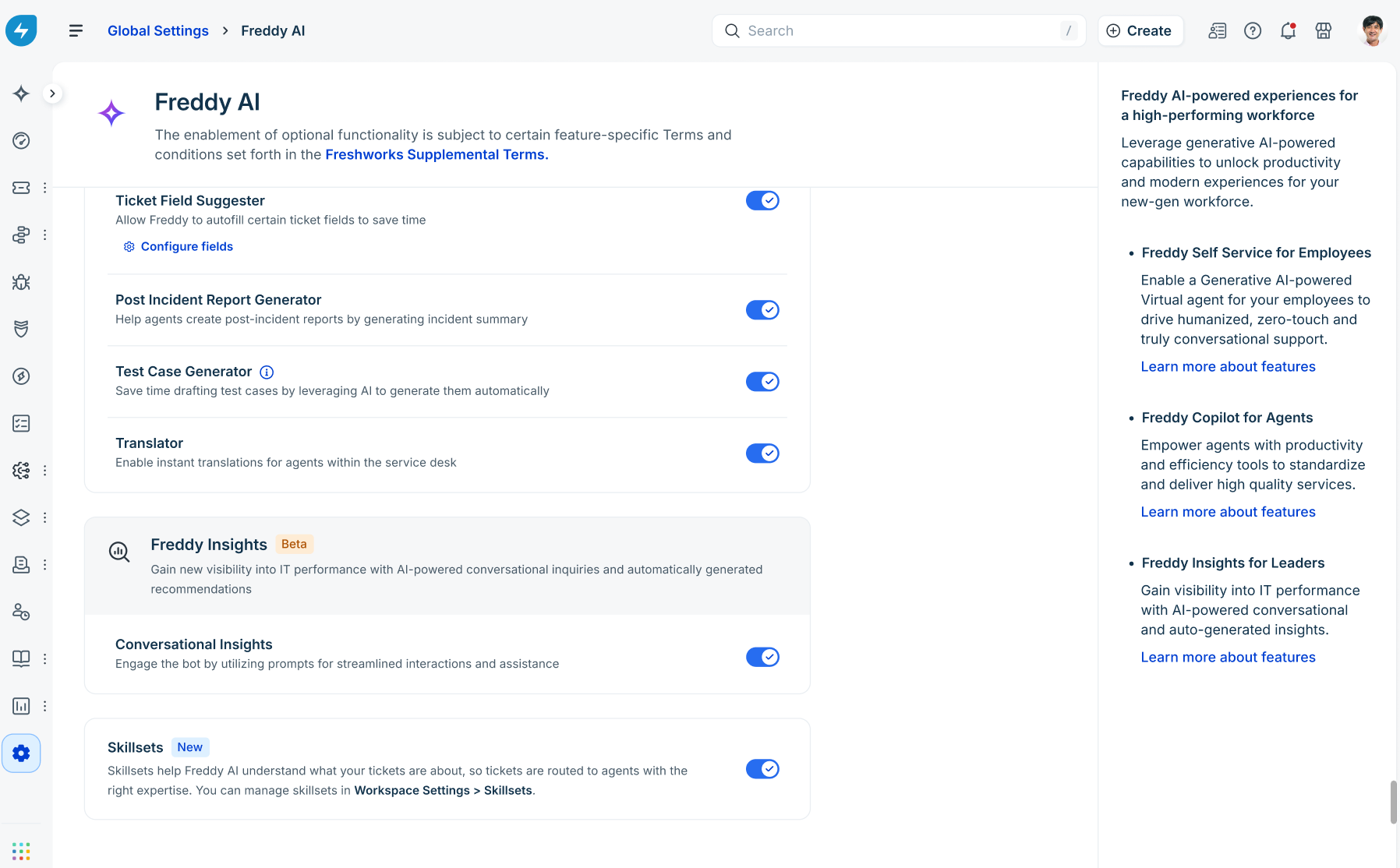This screenshot has height=868, width=1400.
Task: Open the Tickets icon in the sidebar
Action: pyautogui.click(x=21, y=188)
